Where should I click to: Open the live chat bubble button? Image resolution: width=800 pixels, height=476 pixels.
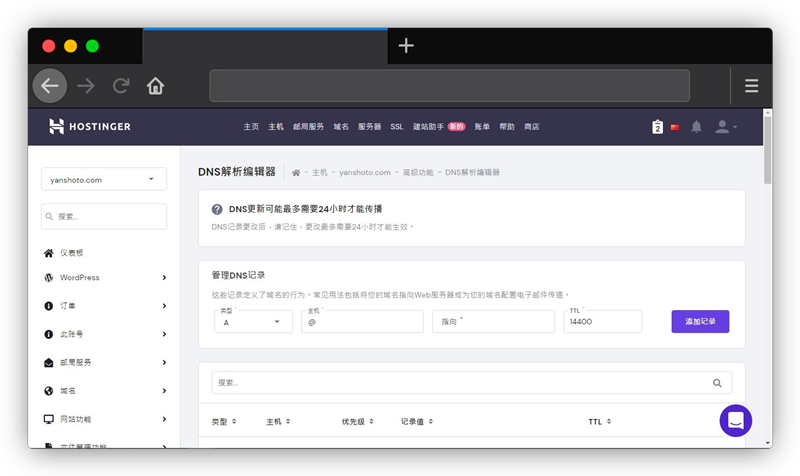(736, 420)
